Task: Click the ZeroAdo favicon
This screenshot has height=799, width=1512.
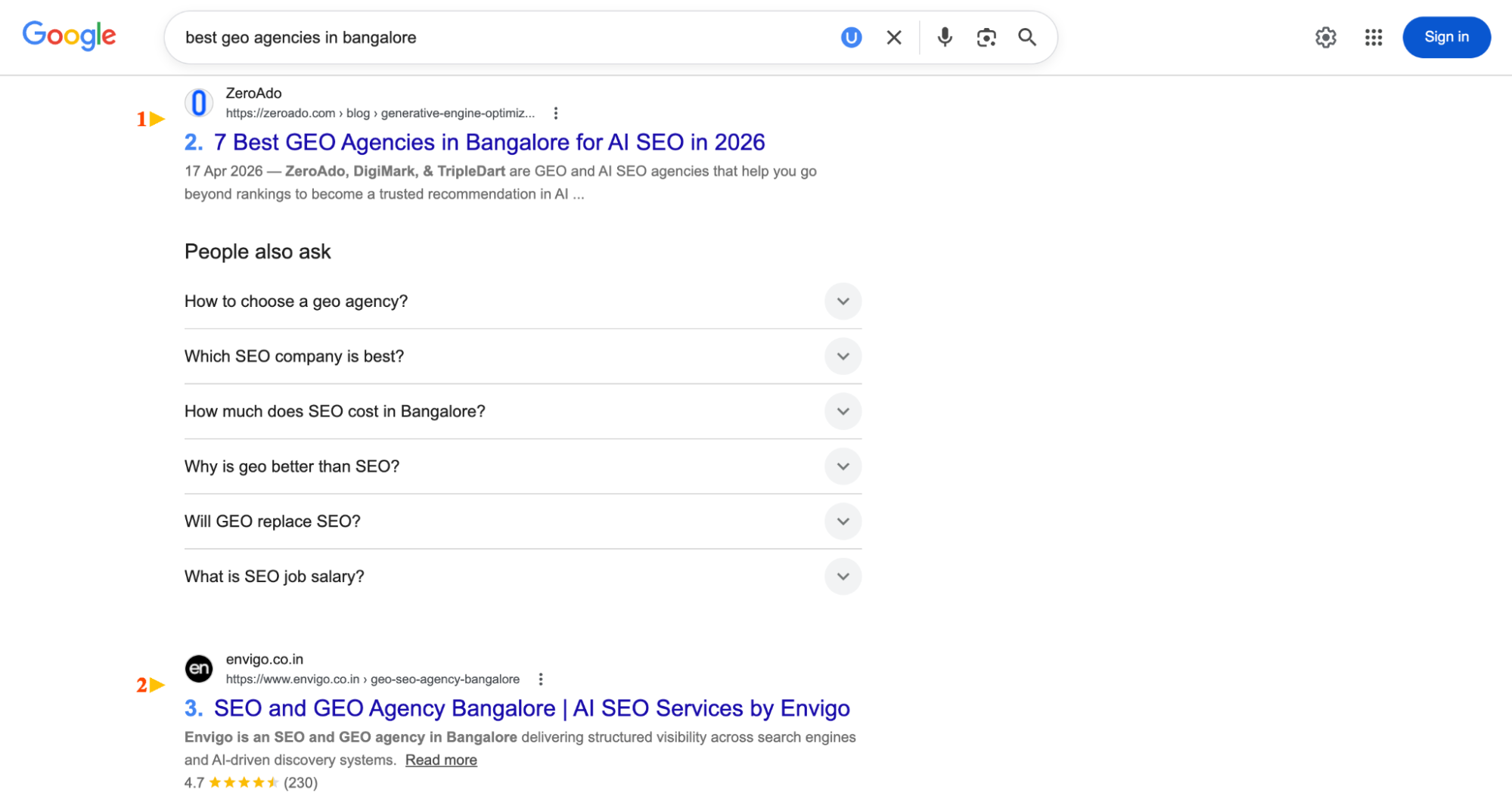Action: (199, 103)
